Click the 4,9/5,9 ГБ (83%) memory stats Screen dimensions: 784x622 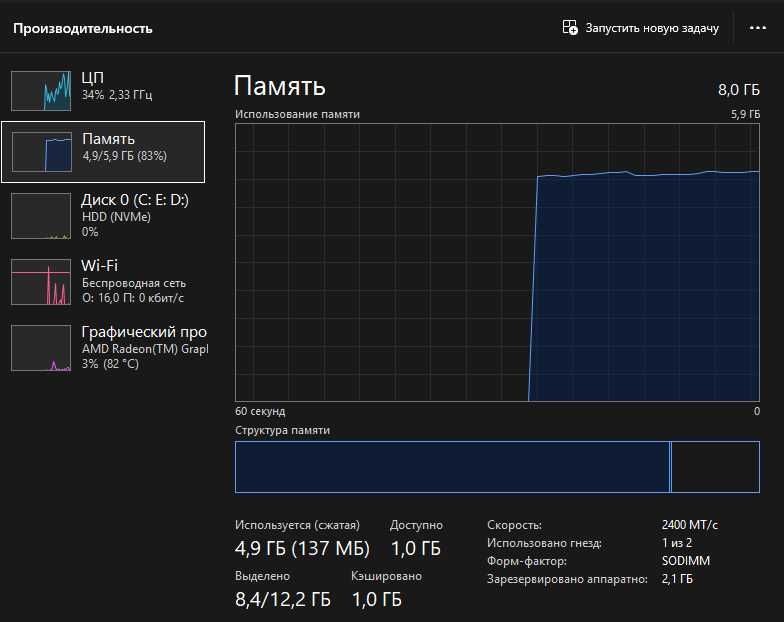[x=124, y=156]
